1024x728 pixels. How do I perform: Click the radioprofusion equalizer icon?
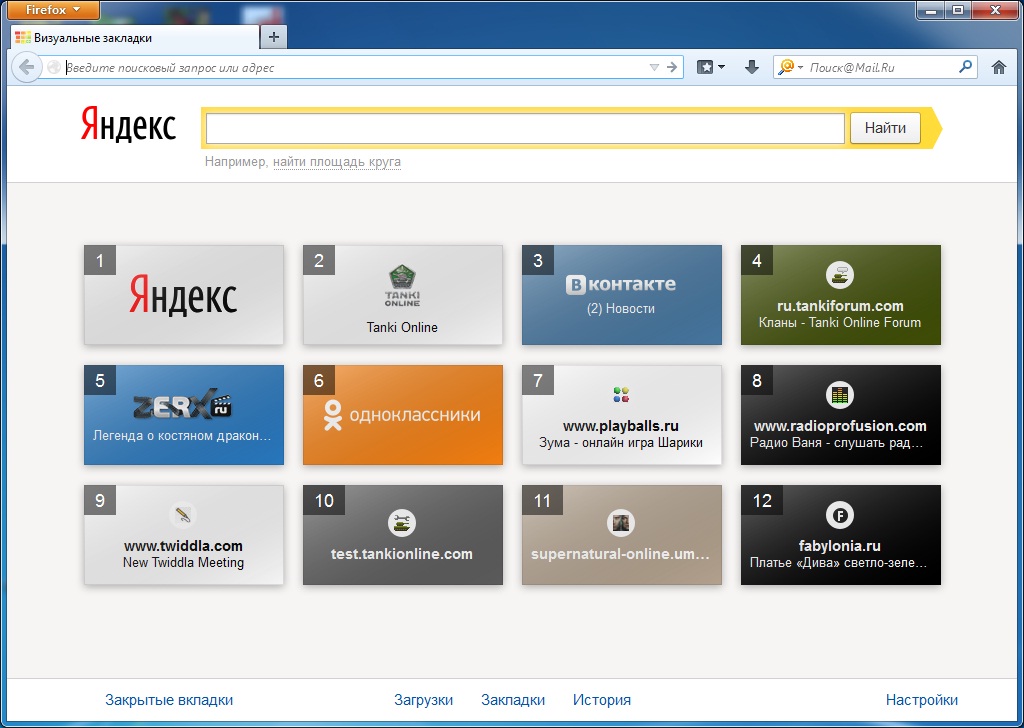pyautogui.click(x=840, y=394)
